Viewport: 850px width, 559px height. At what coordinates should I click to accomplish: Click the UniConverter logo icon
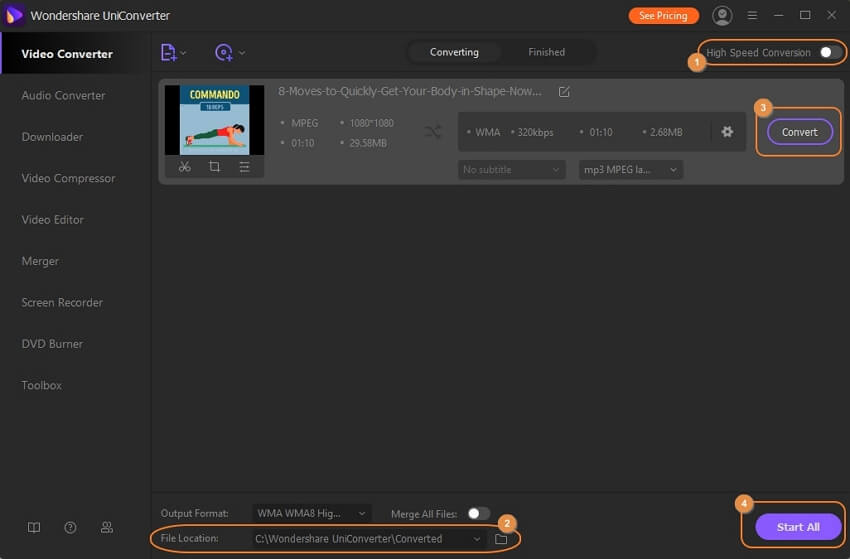(x=14, y=15)
